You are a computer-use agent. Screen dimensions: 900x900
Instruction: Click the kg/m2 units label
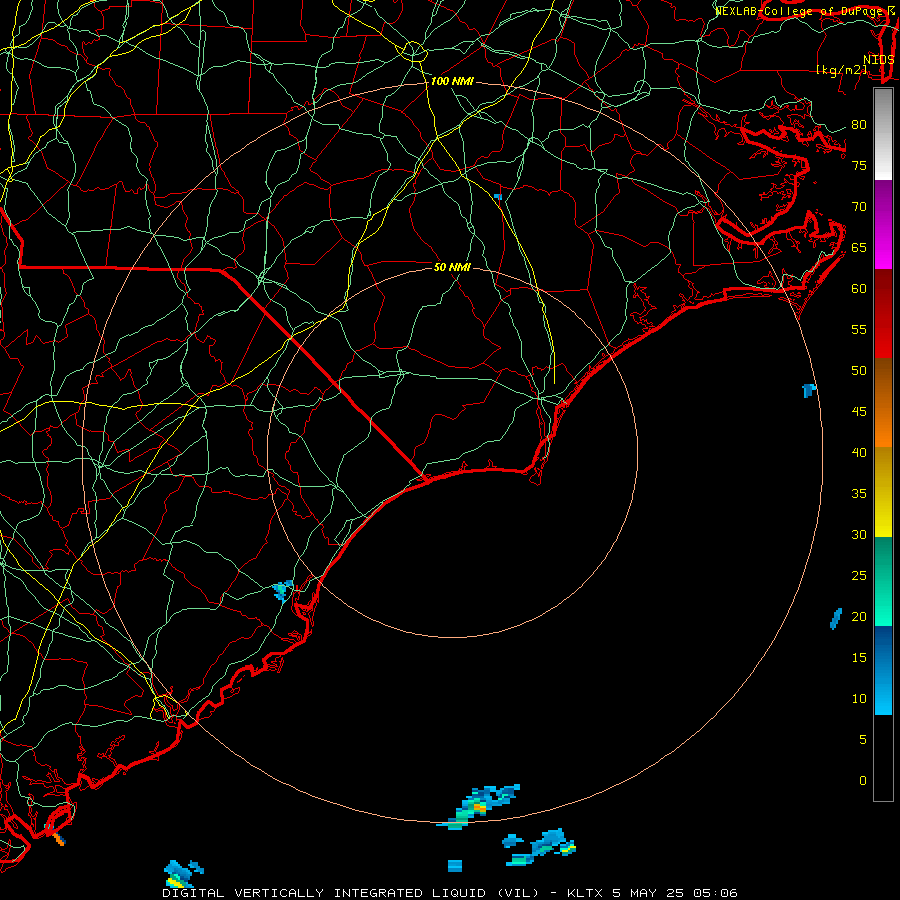click(x=841, y=70)
